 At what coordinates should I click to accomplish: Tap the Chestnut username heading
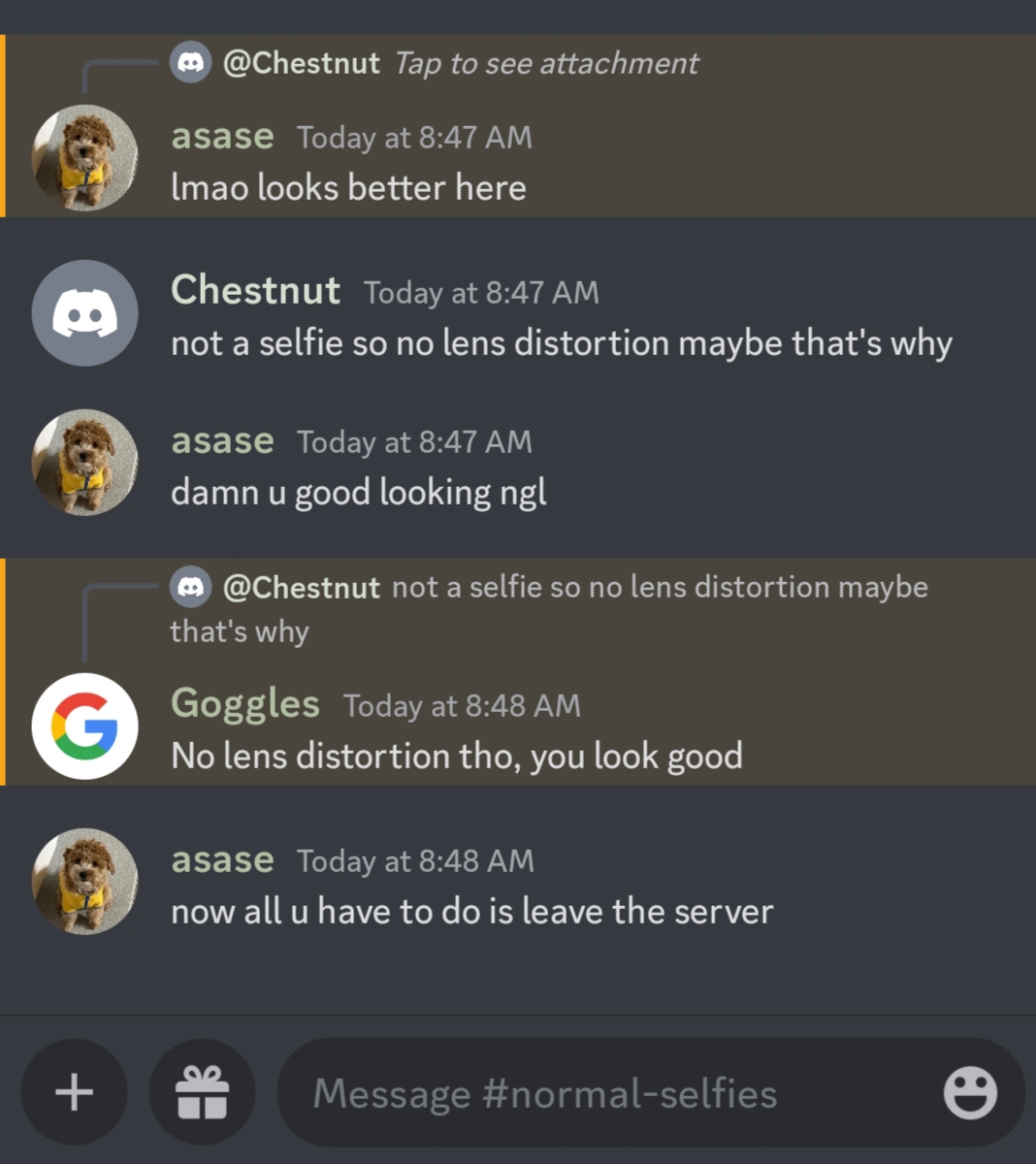click(255, 290)
